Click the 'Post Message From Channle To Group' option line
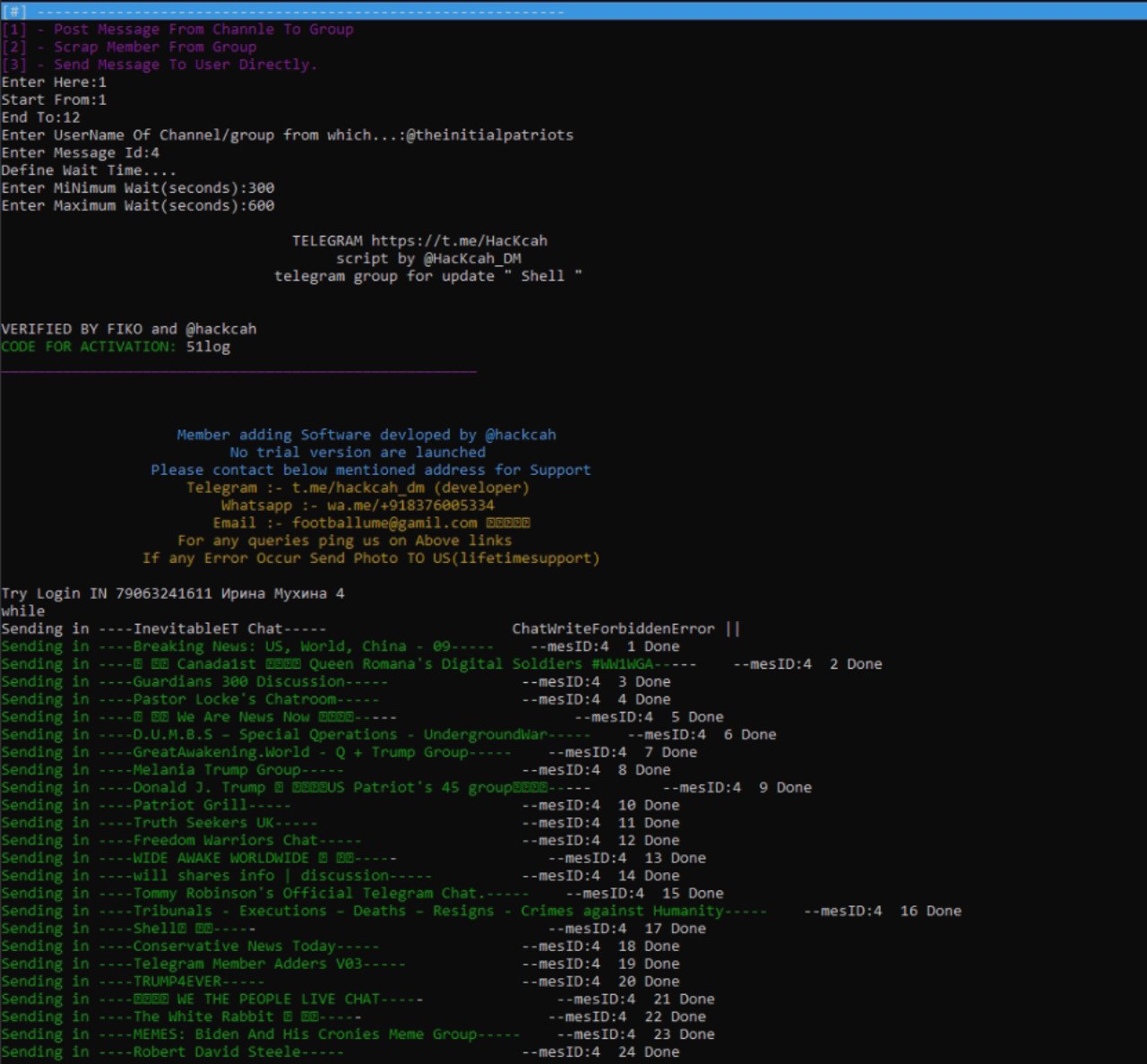This screenshot has width=1147, height=1064. tap(177, 30)
